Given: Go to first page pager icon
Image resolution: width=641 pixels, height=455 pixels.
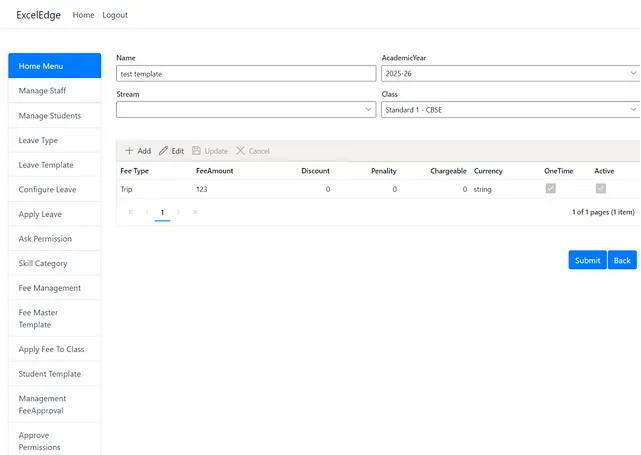Looking at the screenshot, I should [x=131, y=212].
